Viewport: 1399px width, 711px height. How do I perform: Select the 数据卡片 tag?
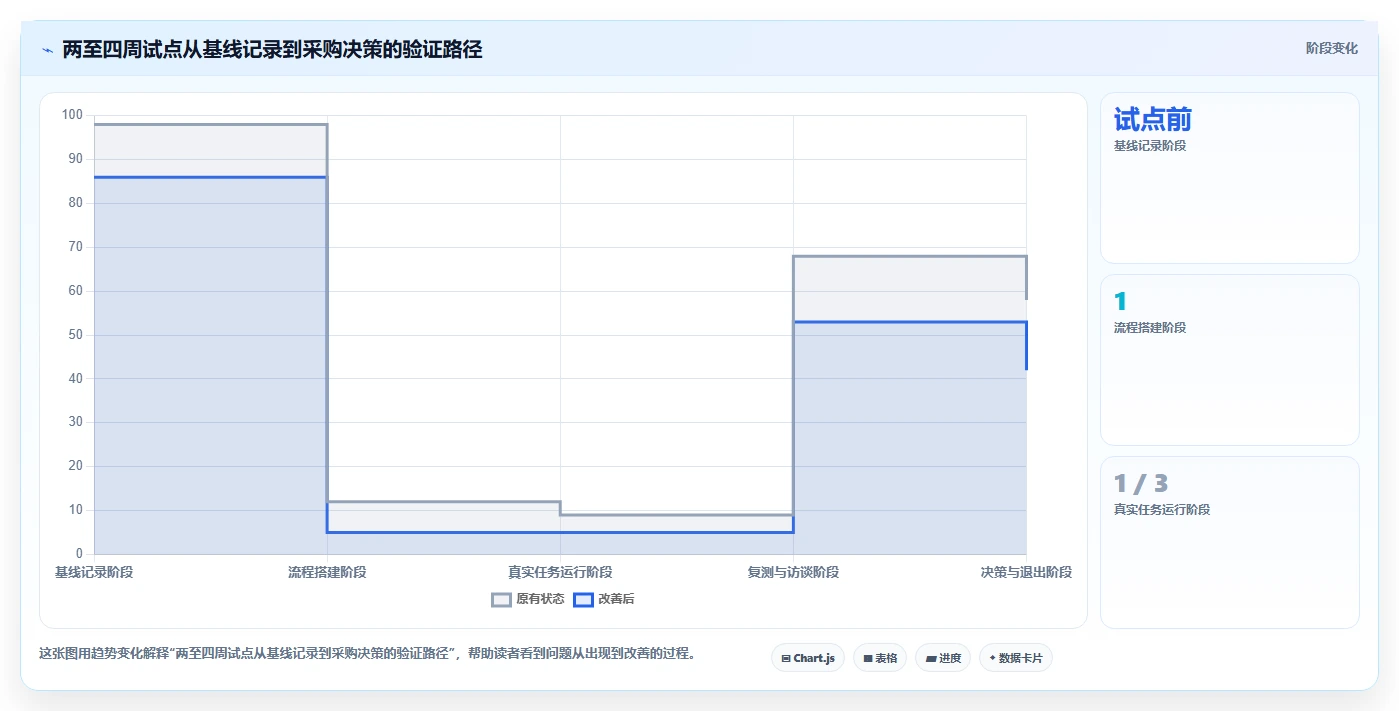[x=1016, y=658]
